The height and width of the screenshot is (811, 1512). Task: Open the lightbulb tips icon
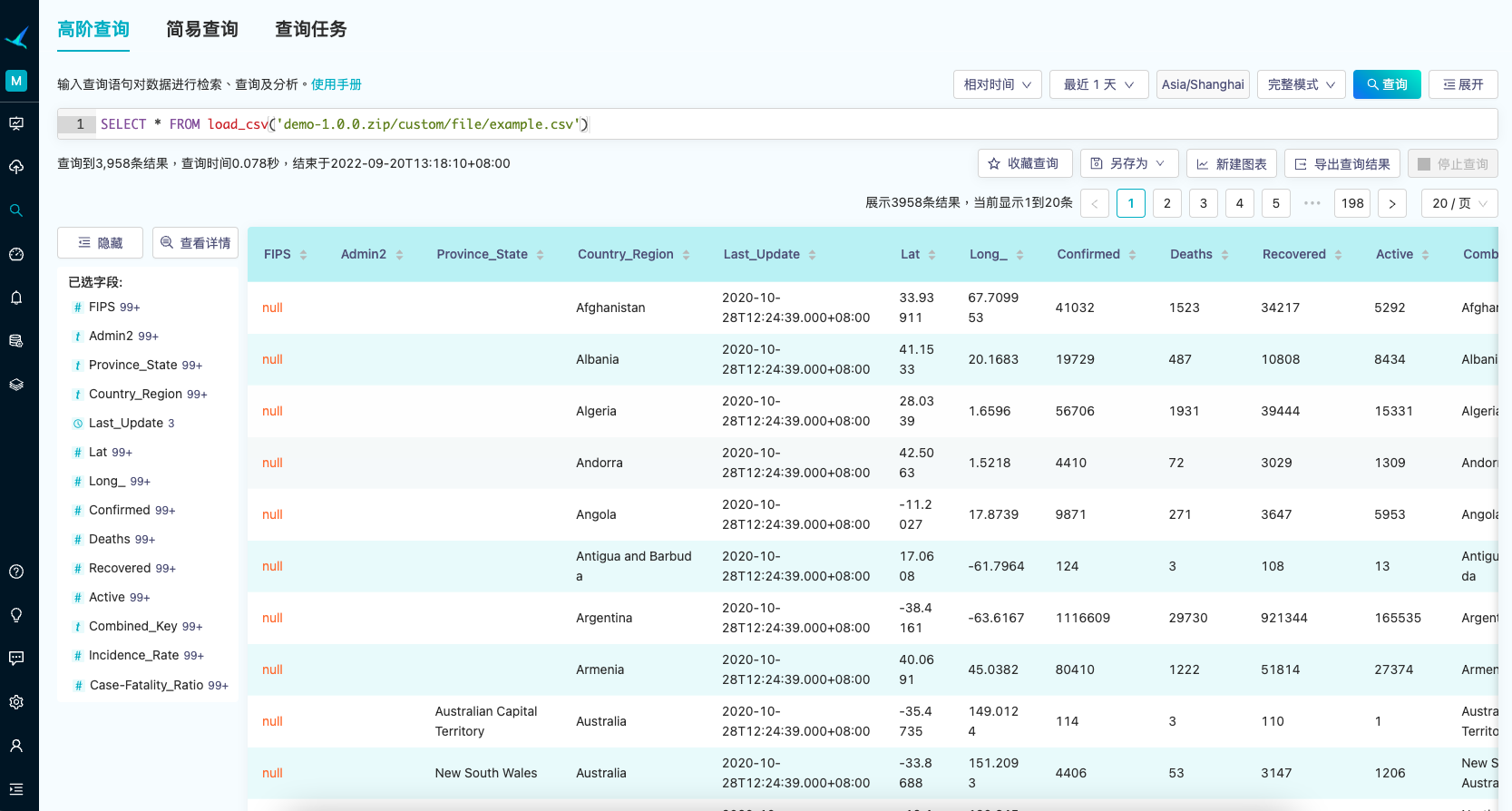click(16, 615)
